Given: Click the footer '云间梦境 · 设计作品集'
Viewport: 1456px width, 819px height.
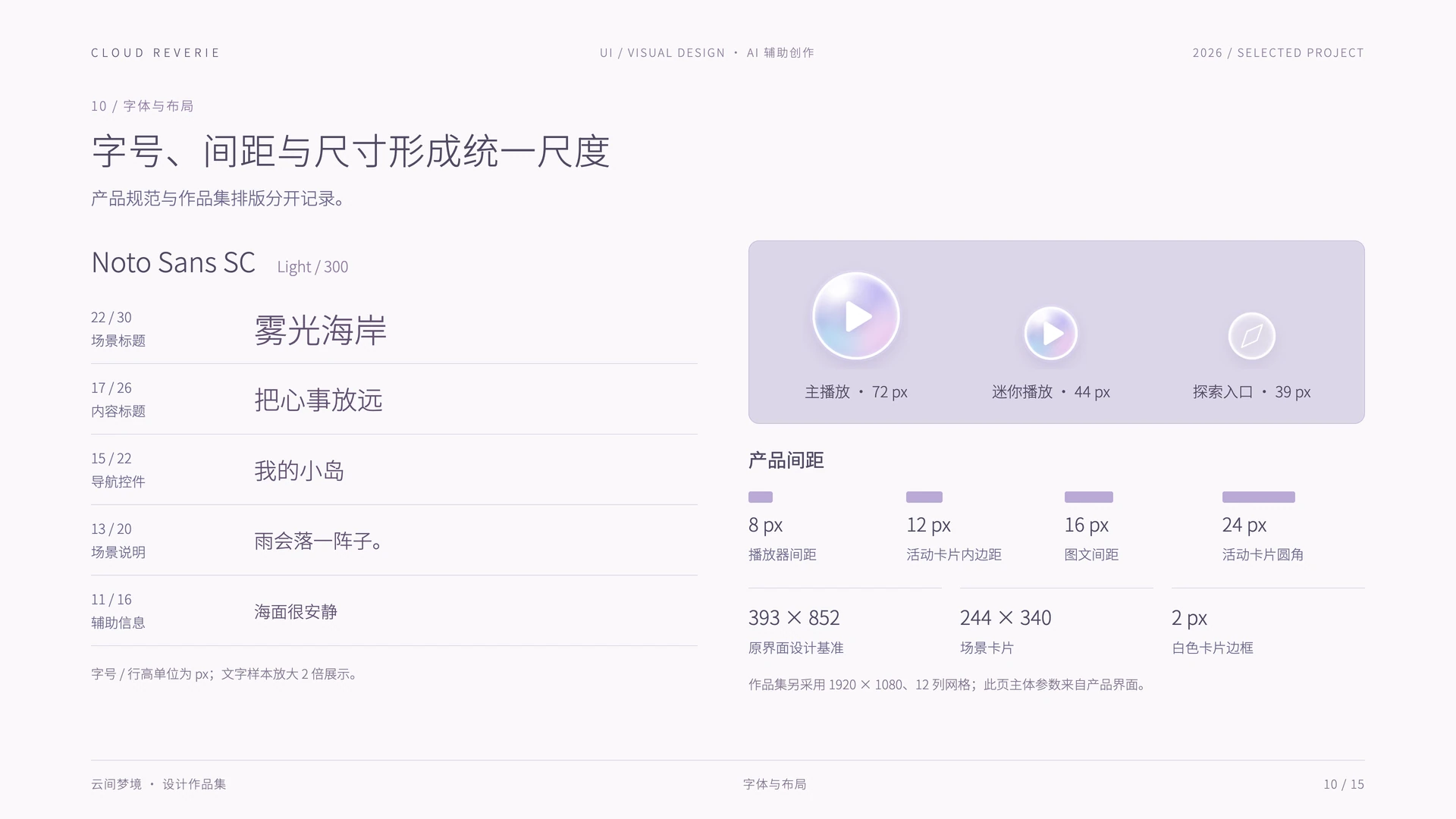Looking at the screenshot, I should point(158,784).
